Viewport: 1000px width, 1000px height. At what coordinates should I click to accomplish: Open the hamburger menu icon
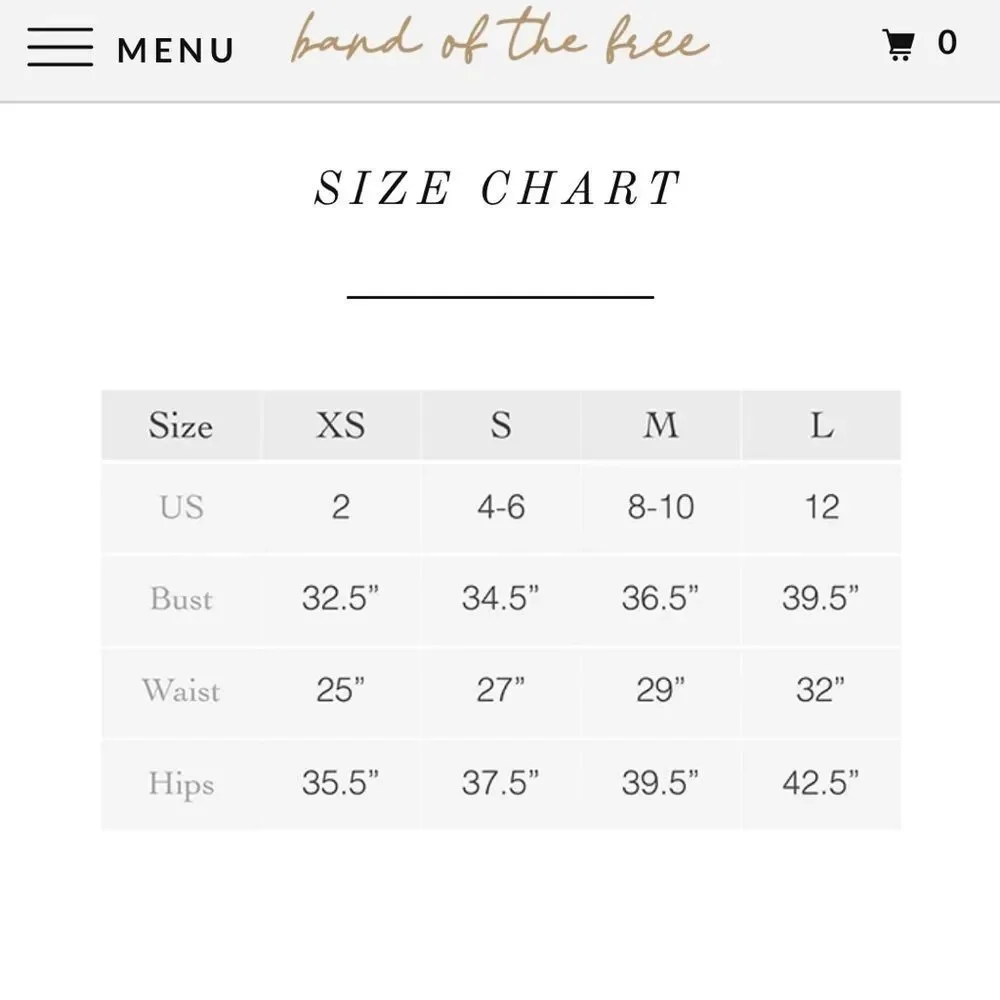60,47
